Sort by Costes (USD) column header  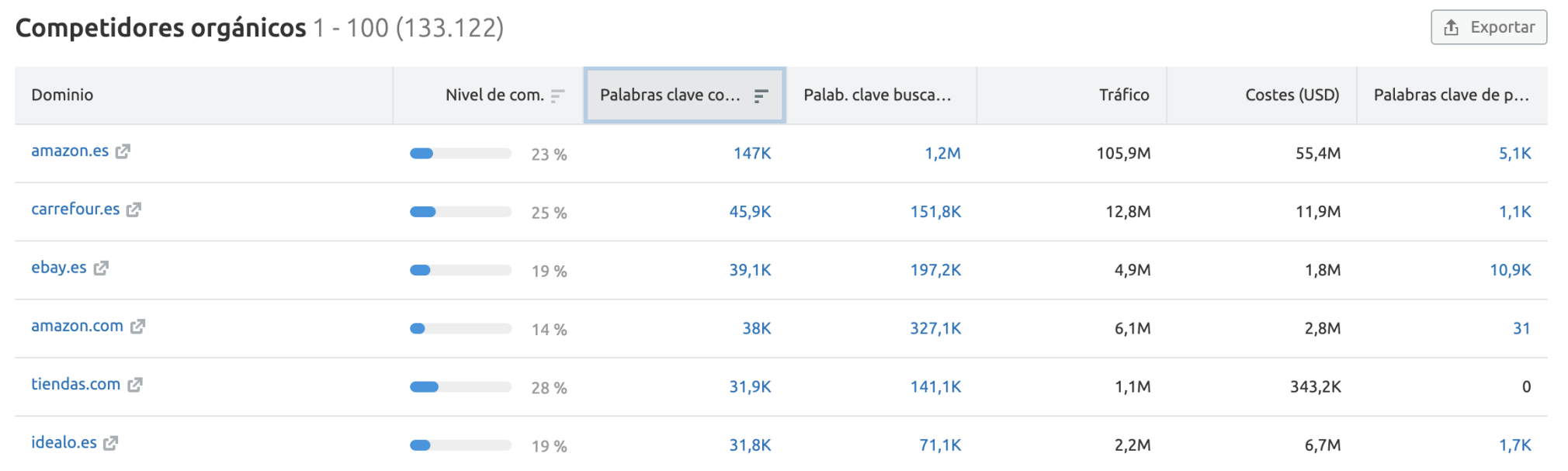(x=1292, y=95)
